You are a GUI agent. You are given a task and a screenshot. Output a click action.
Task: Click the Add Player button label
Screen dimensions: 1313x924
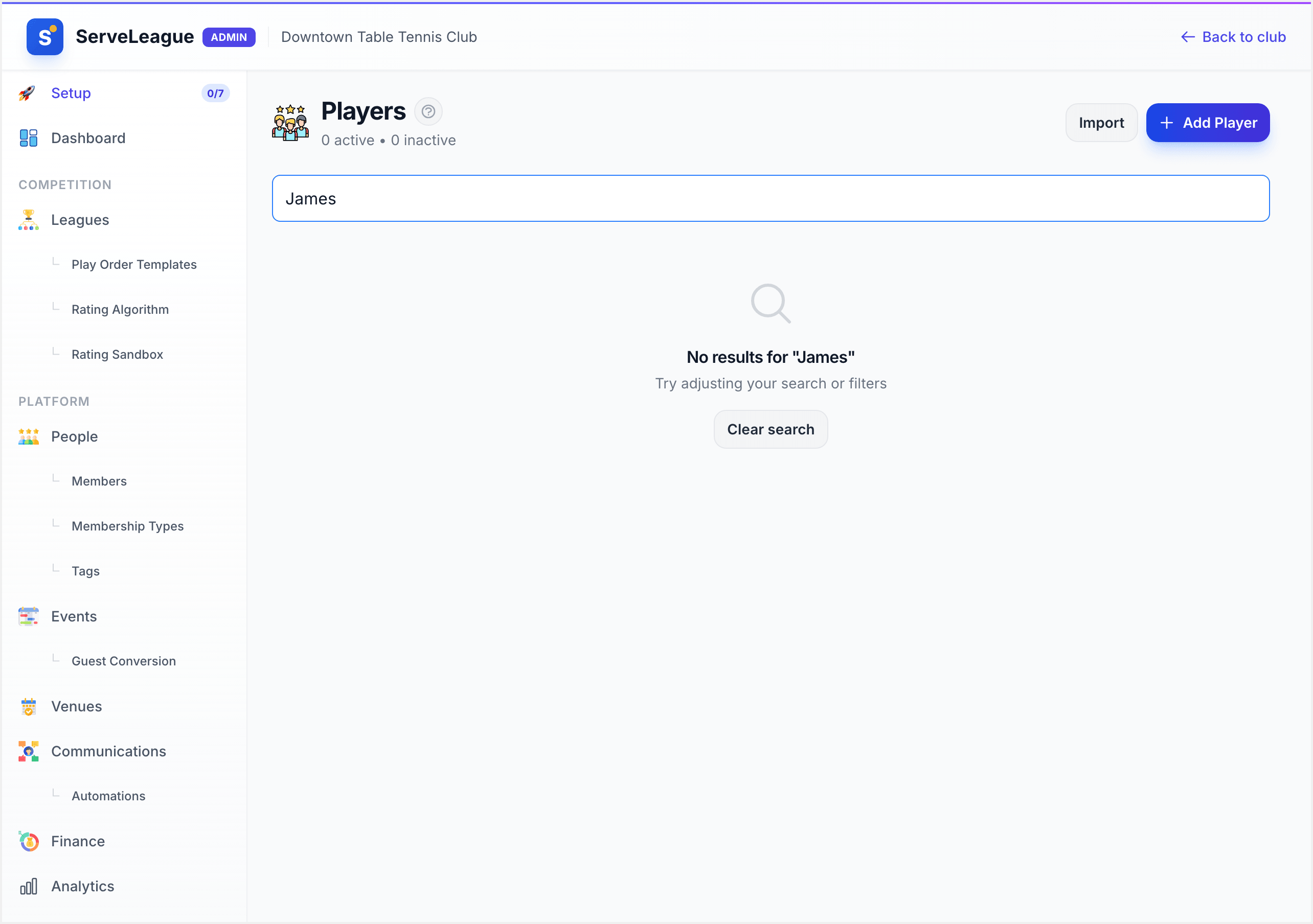[x=1219, y=123]
